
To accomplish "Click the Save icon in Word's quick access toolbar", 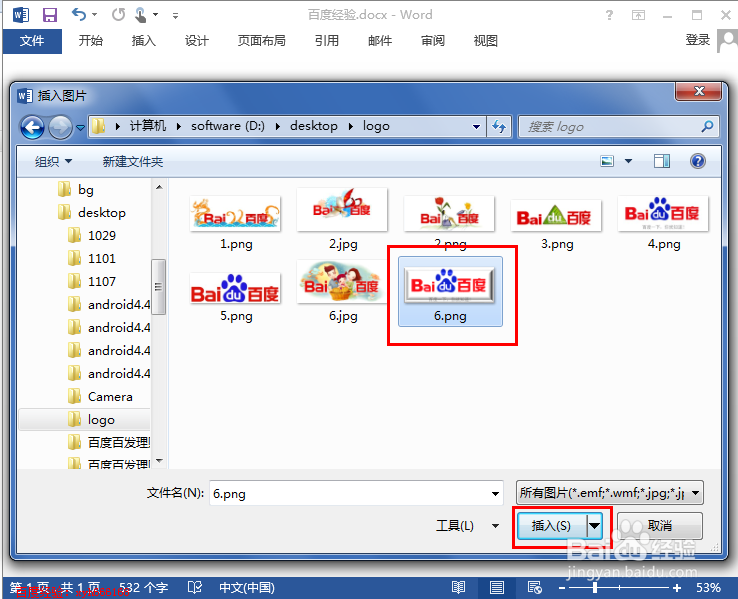I will (49, 15).
